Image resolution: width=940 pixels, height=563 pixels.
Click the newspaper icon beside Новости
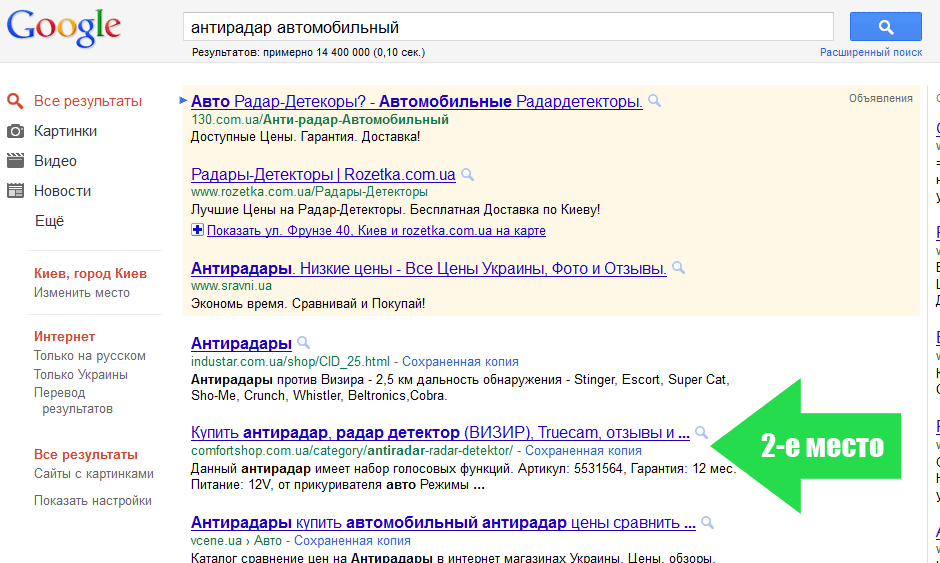click(15, 191)
